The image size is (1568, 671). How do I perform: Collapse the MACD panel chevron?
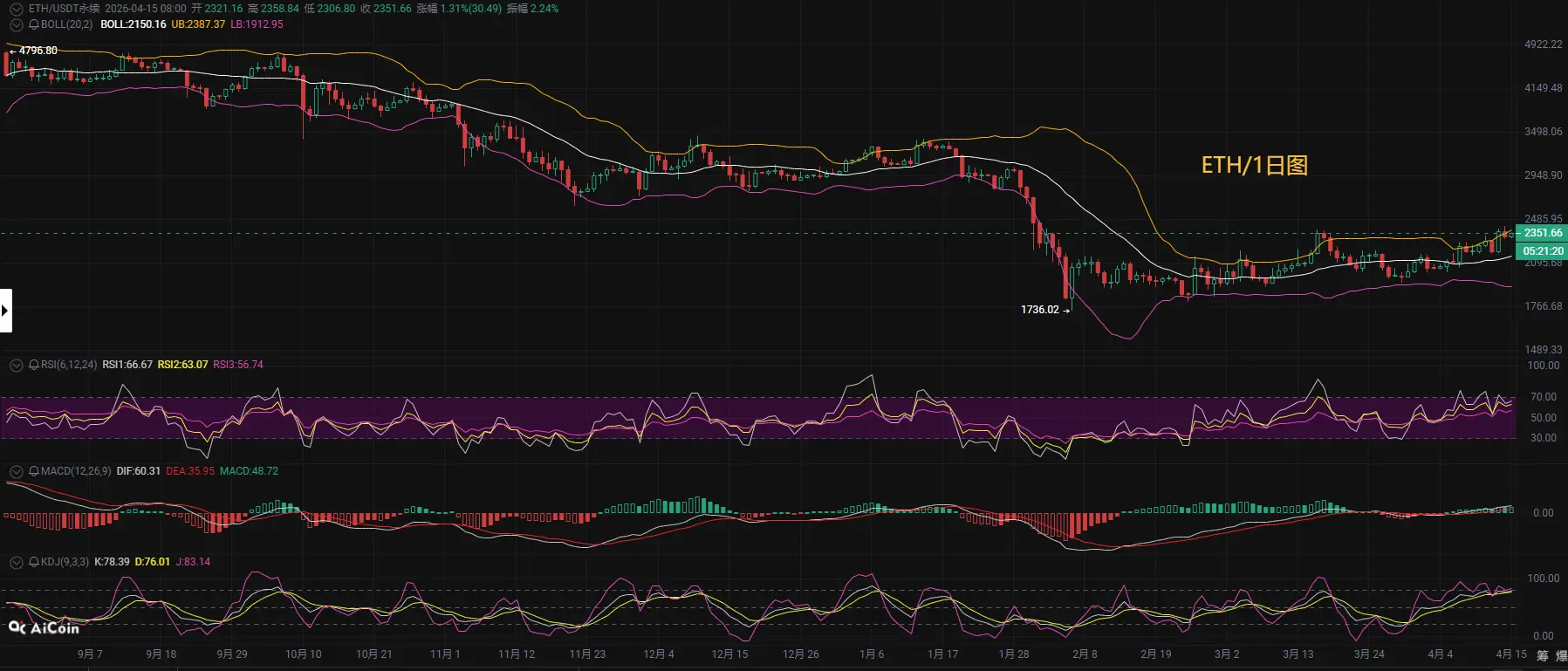16,471
